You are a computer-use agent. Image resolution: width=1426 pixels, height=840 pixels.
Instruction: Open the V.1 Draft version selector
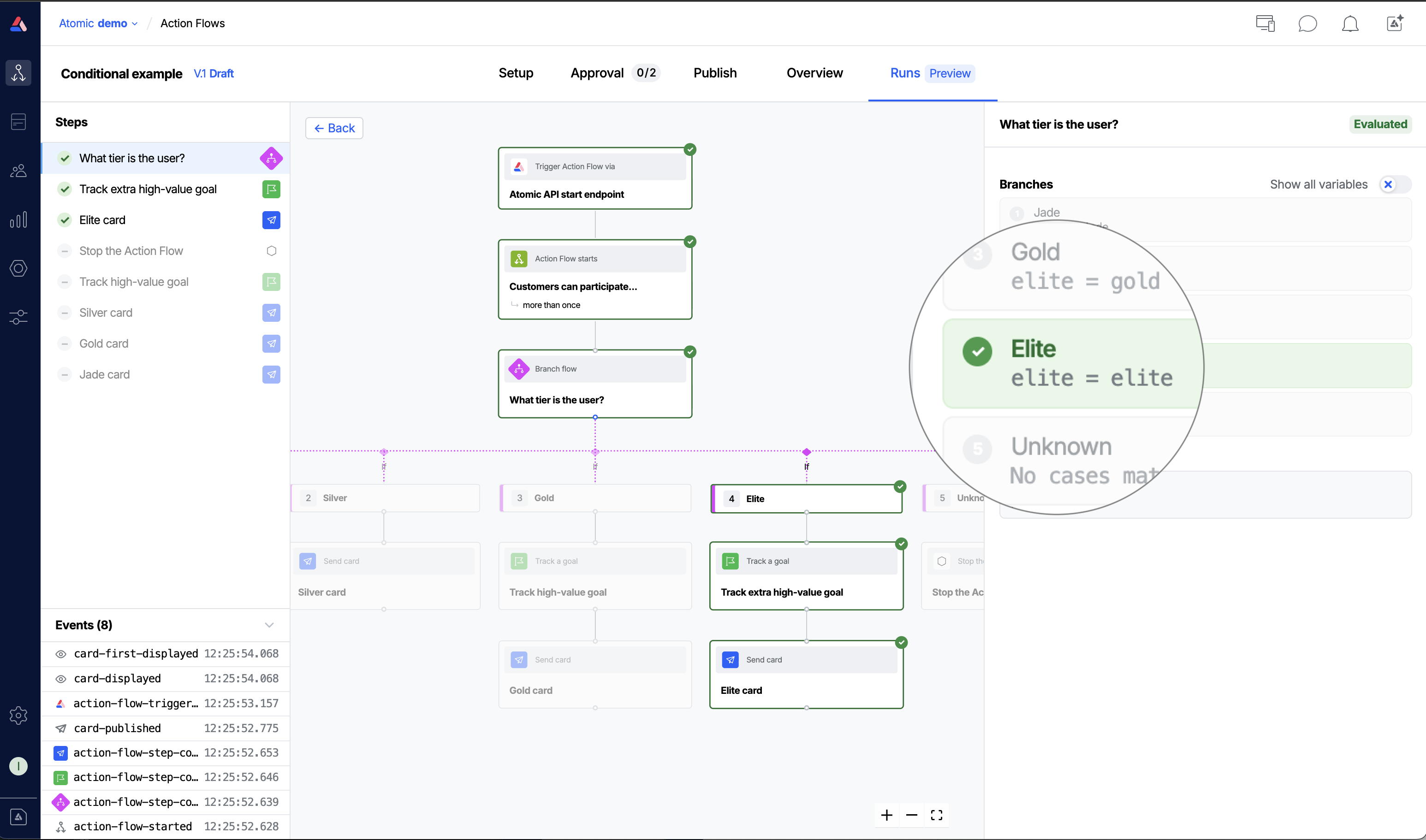click(x=214, y=74)
